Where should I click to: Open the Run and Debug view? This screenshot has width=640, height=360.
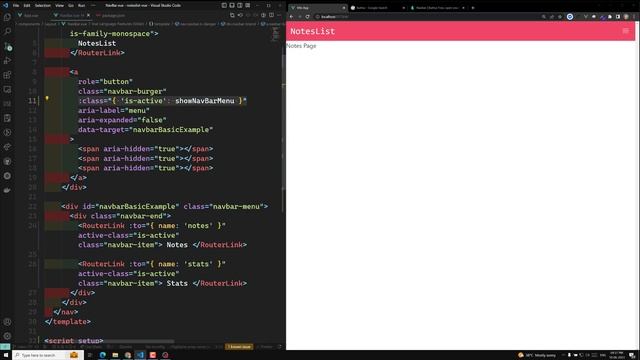tap(7, 60)
